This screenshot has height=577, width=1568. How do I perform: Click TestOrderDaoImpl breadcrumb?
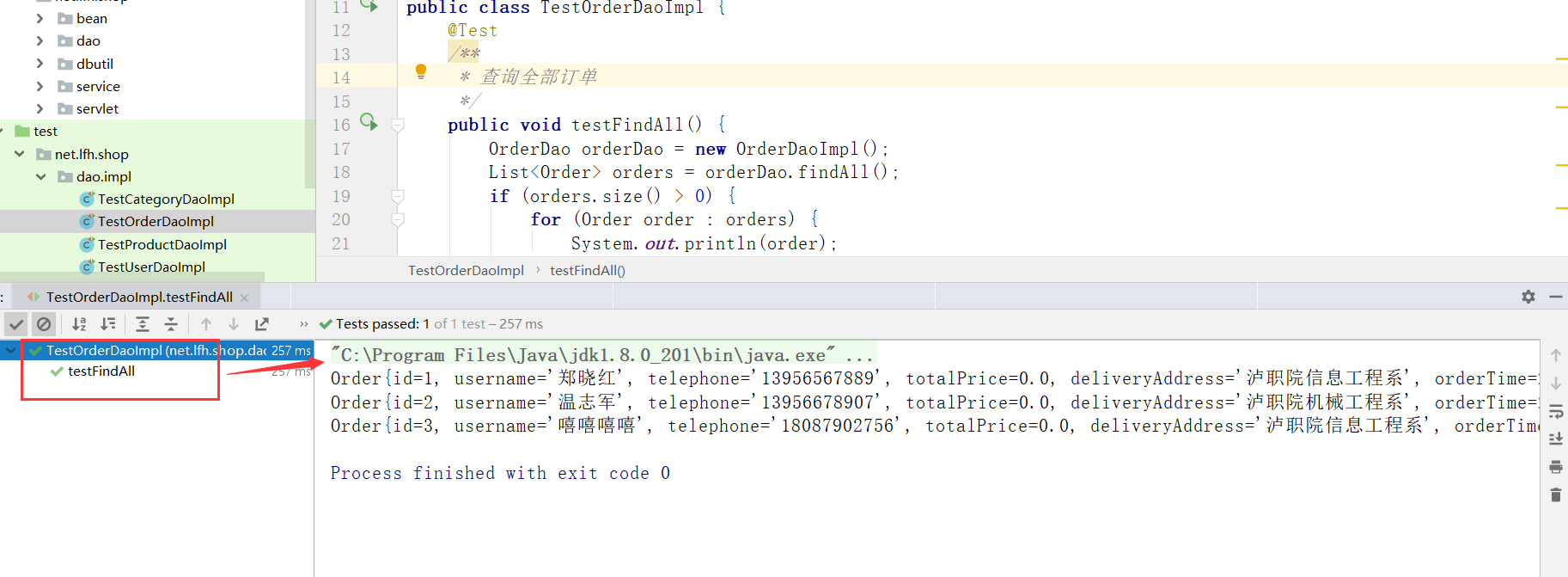coord(466,270)
